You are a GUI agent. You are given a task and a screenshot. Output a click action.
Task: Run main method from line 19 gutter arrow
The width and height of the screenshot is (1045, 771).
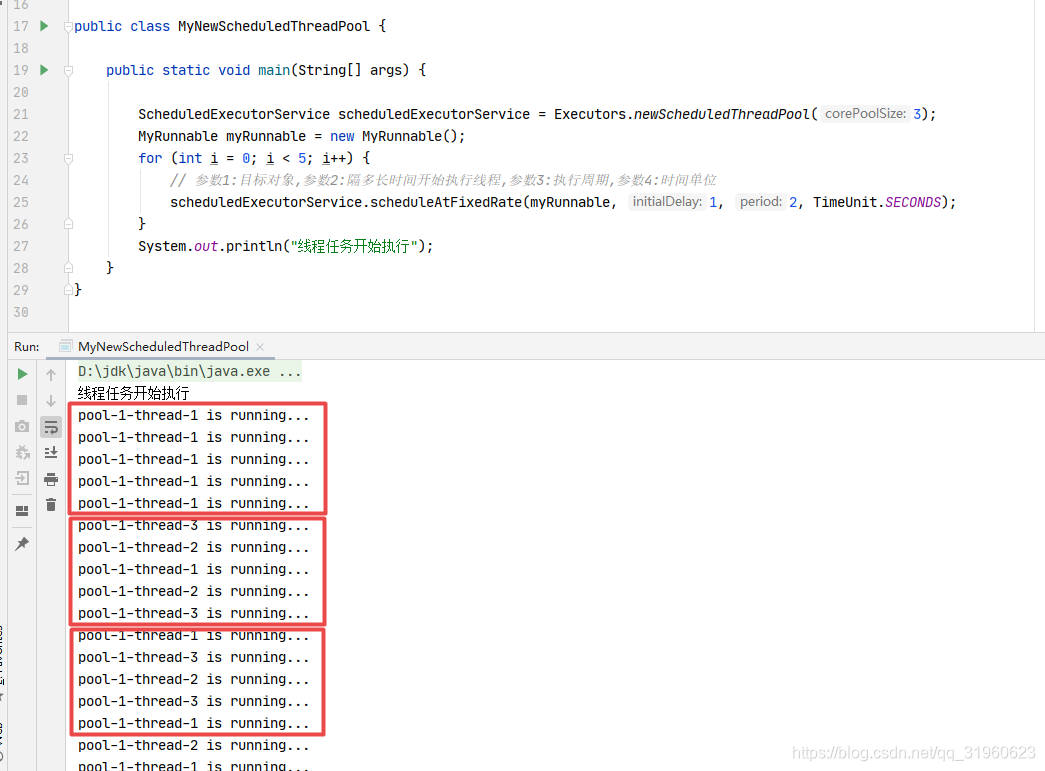click(x=44, y=70)
